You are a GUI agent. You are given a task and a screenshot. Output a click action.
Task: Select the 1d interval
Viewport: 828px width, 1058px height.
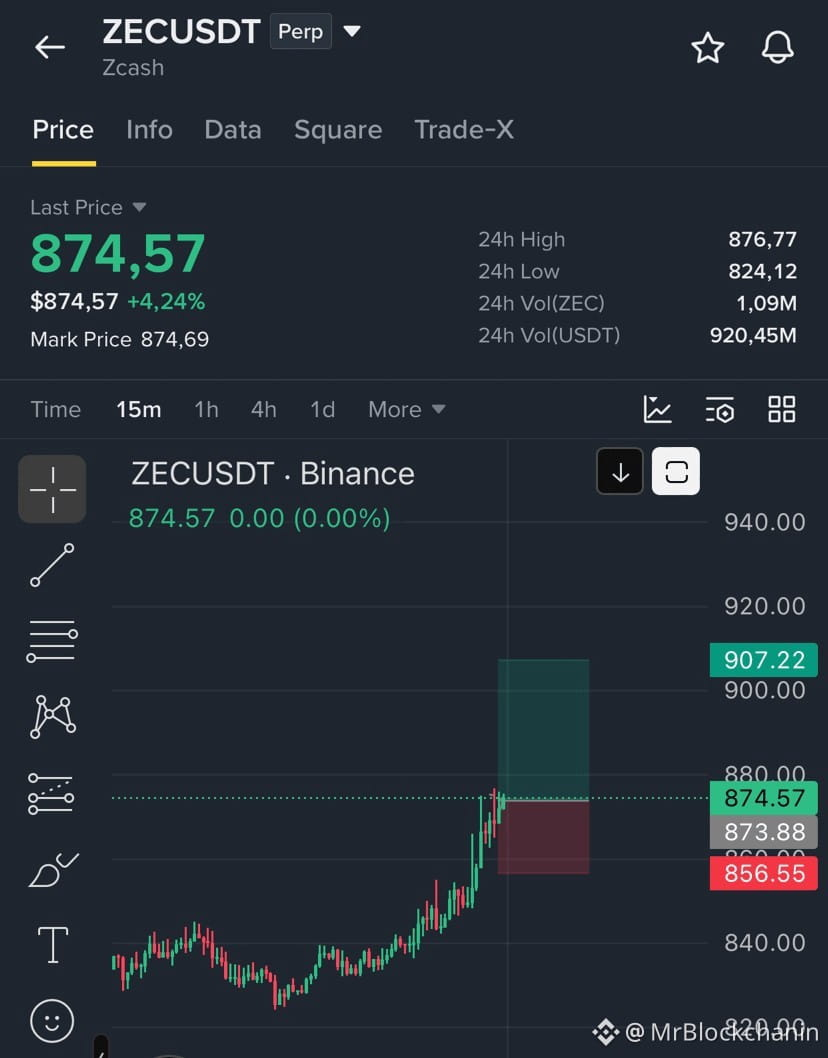coord(322,409)
